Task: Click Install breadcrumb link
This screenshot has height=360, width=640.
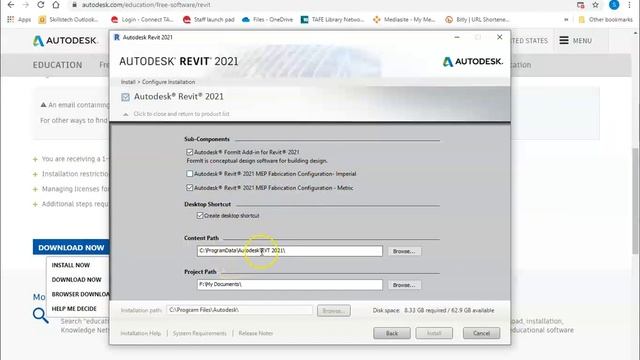Action: click(128, 82)
